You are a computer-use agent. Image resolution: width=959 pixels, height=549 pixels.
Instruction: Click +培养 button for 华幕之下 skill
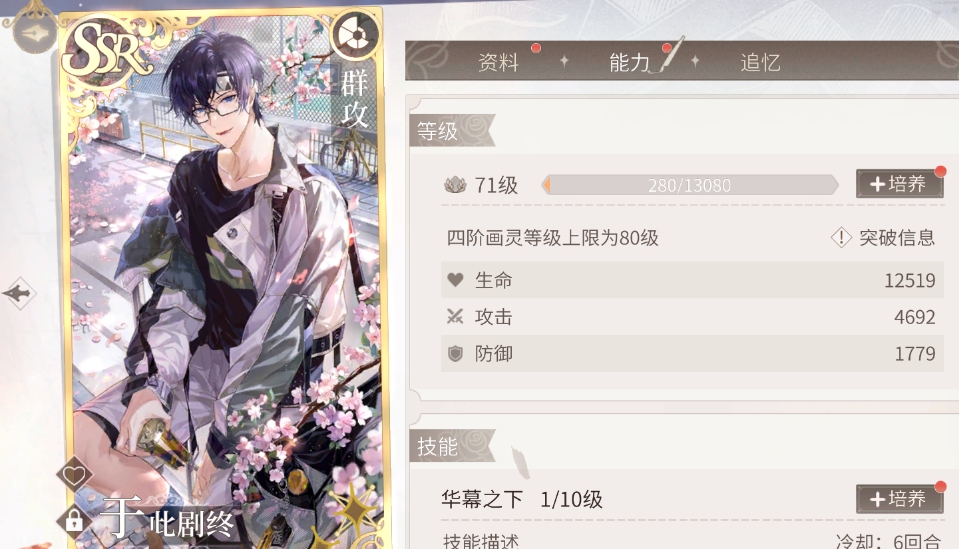point(899,499)
